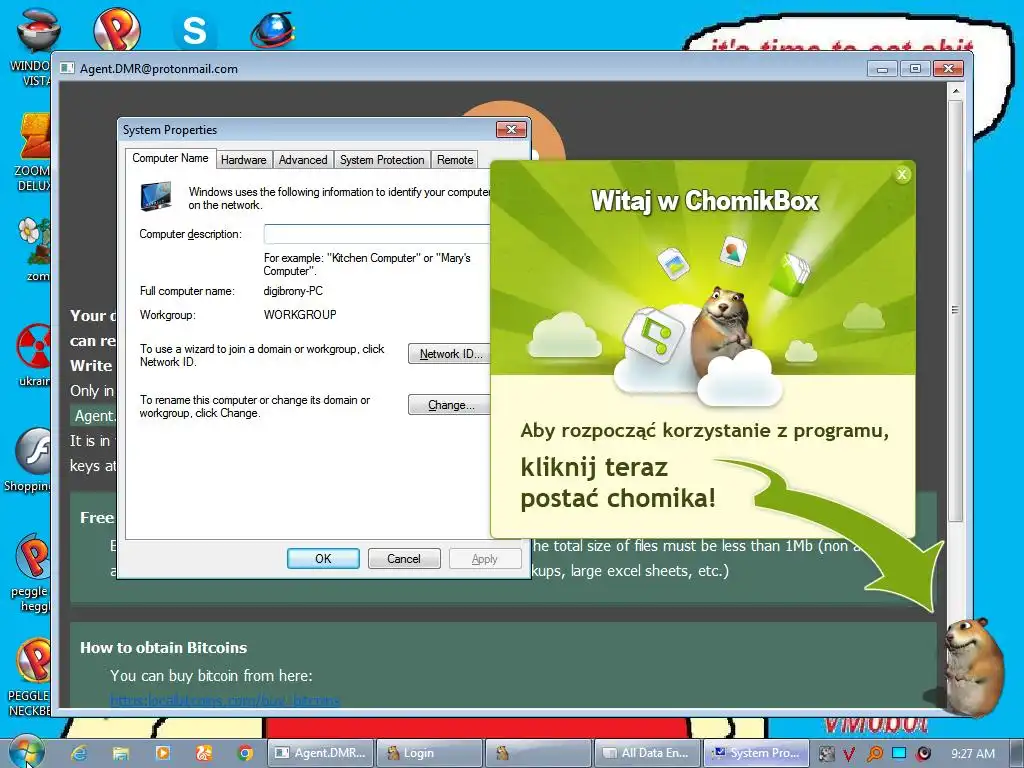Screen dimensions: 1024x768
Task: Open the System Protection tab
Action: coord(382,160)
